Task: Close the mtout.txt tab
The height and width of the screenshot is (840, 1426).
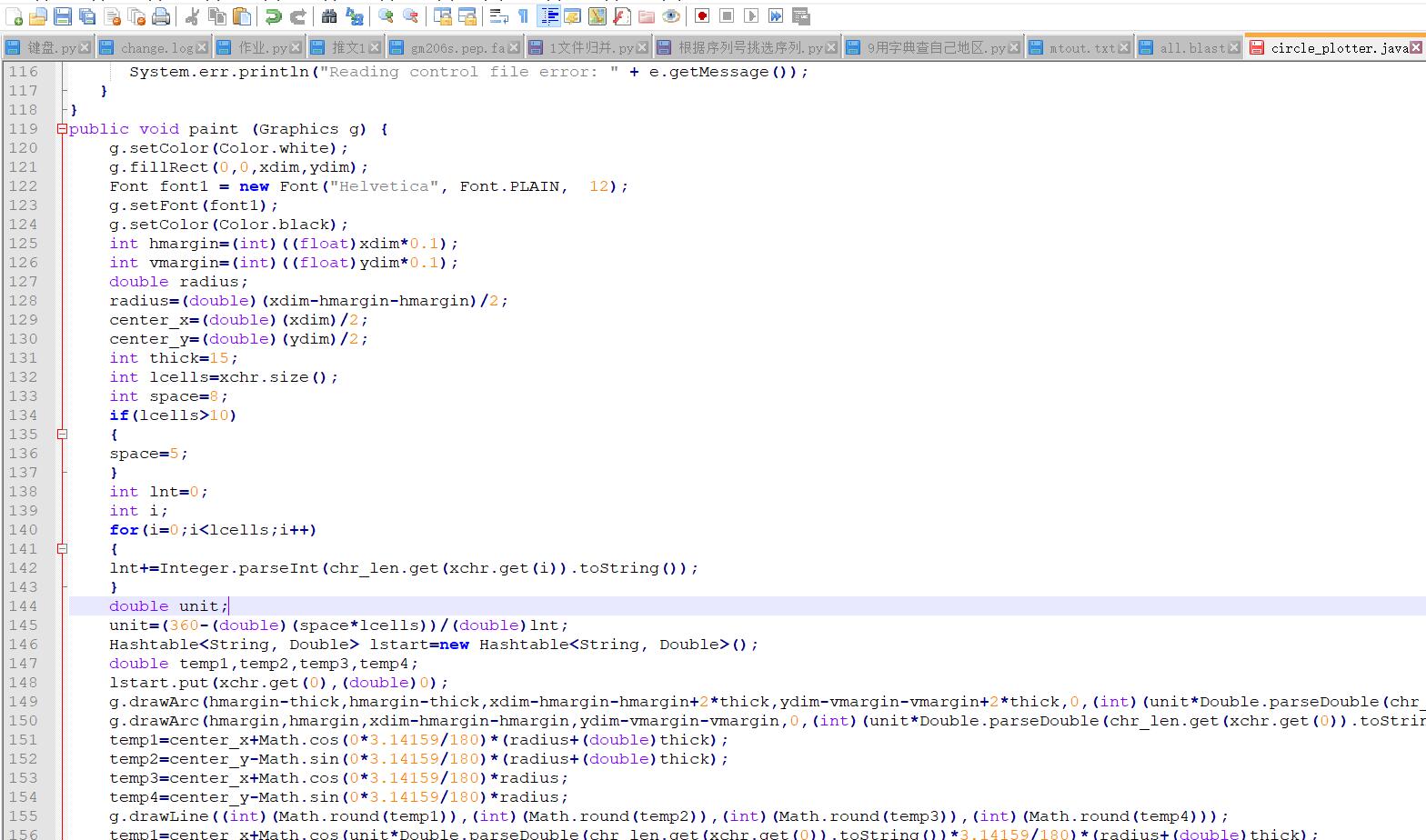Action: point(1123,48)
